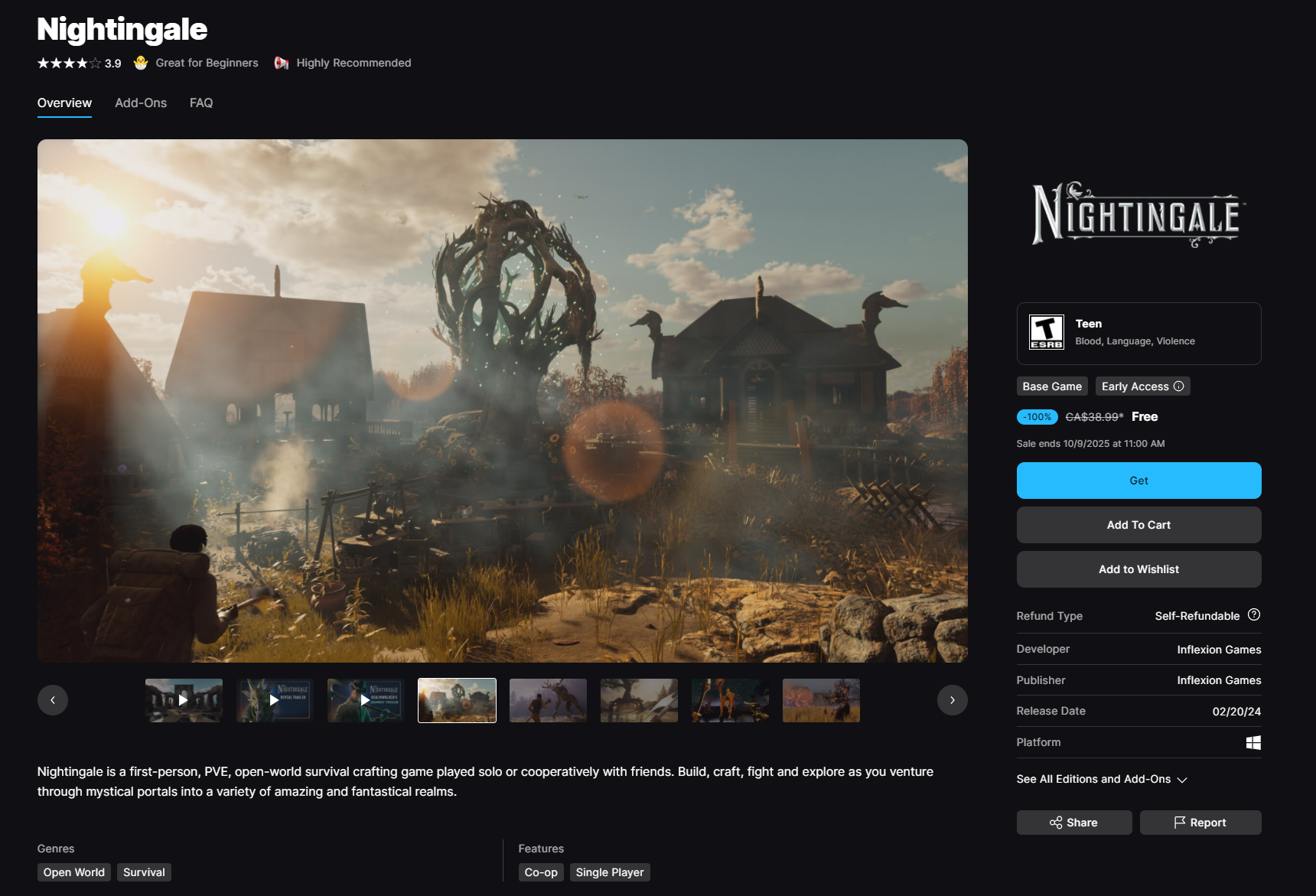Click the Get button to claim Nightingale
The image size is (1316, 896).
1138,481
